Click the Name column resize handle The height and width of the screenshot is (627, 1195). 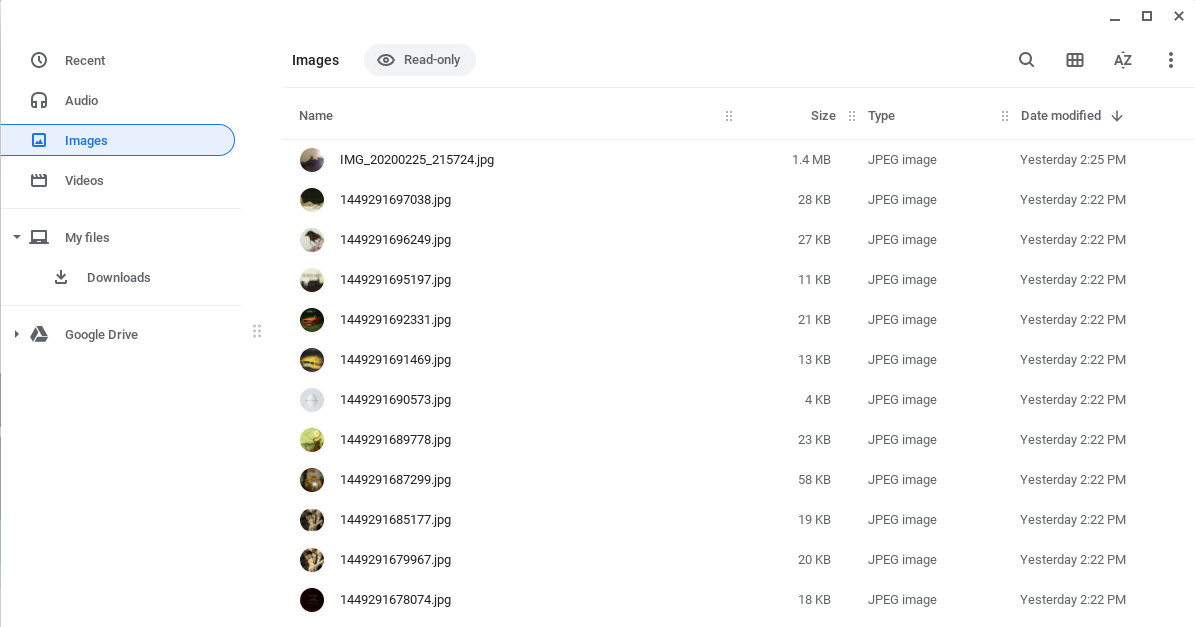(729, 116)
